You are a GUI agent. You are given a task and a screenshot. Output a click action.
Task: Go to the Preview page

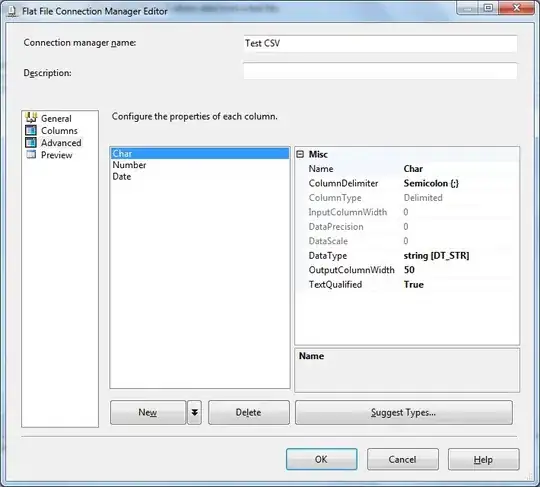pyautogui.click(x=56, y=155)
